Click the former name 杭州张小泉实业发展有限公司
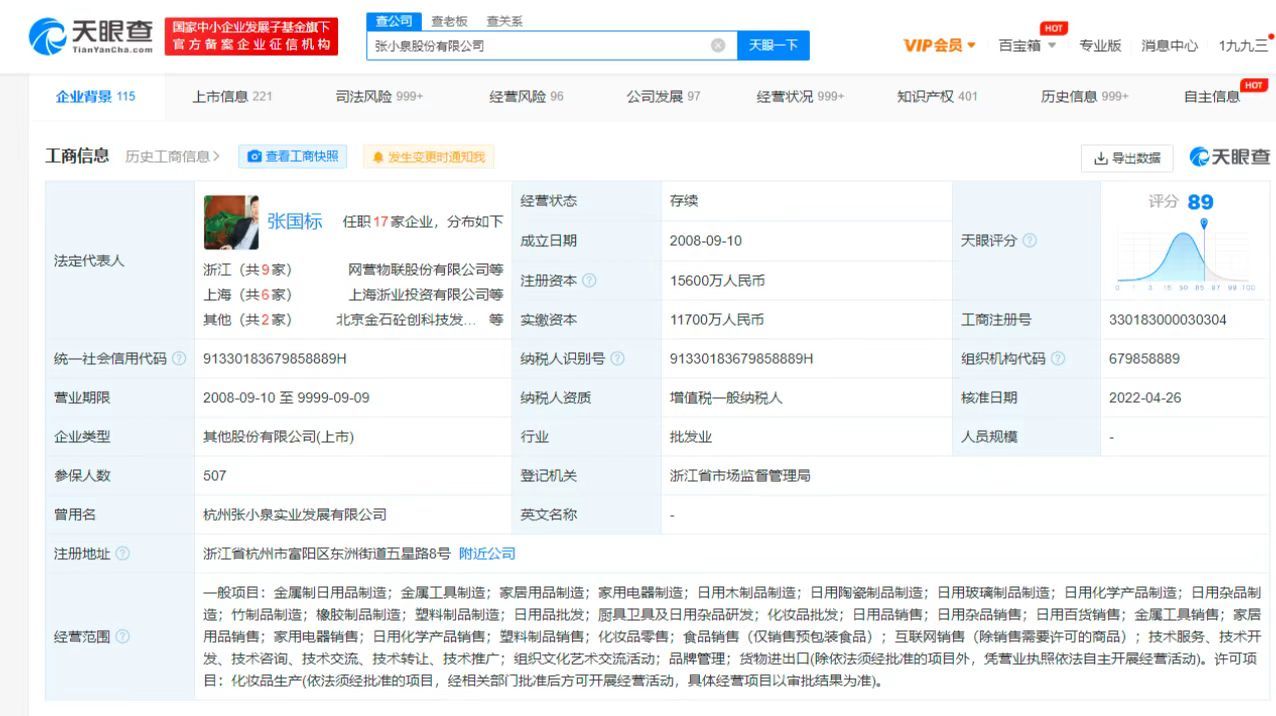 click(x=295, y=515)
